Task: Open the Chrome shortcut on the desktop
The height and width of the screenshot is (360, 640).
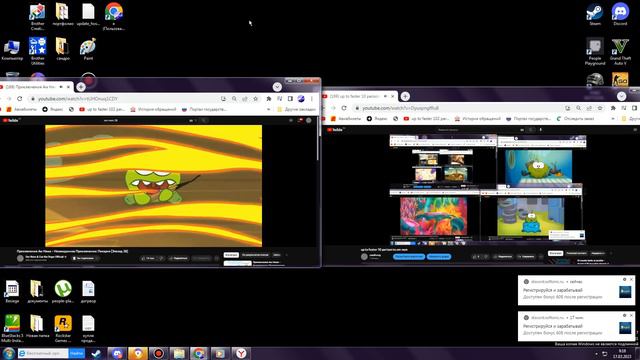Action: 113,16
